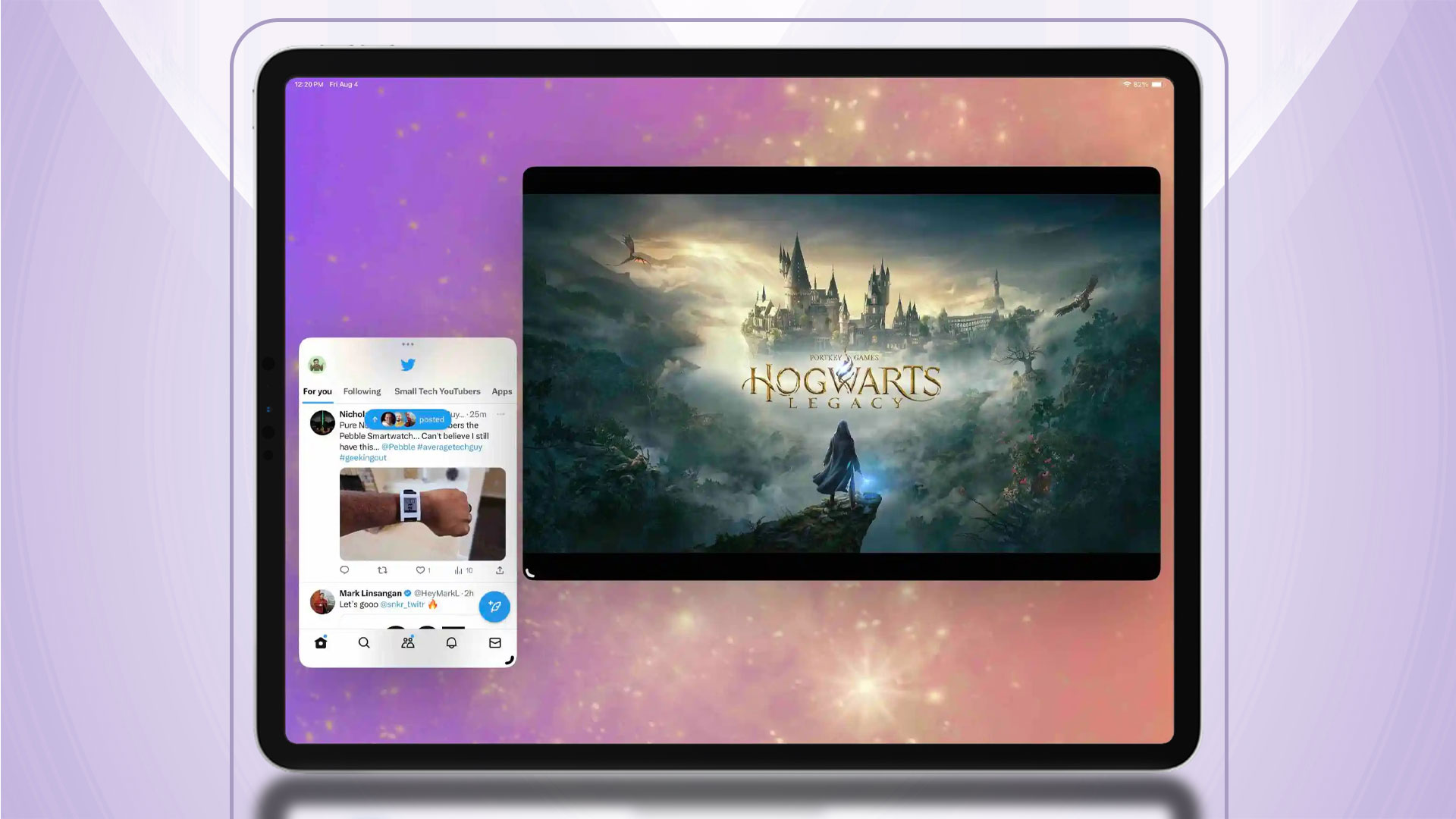Open @HeyMarkL handle text

(437, 593)
